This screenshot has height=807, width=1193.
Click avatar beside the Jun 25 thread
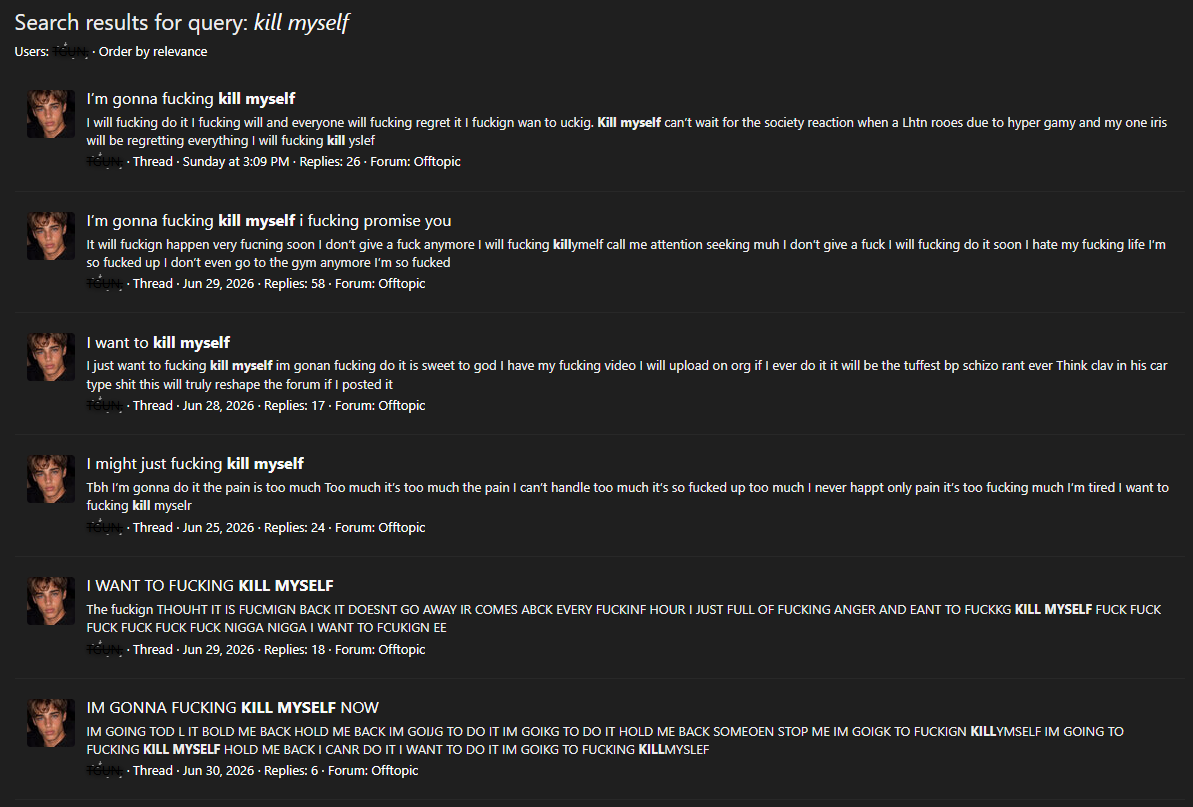coord(51,479)
